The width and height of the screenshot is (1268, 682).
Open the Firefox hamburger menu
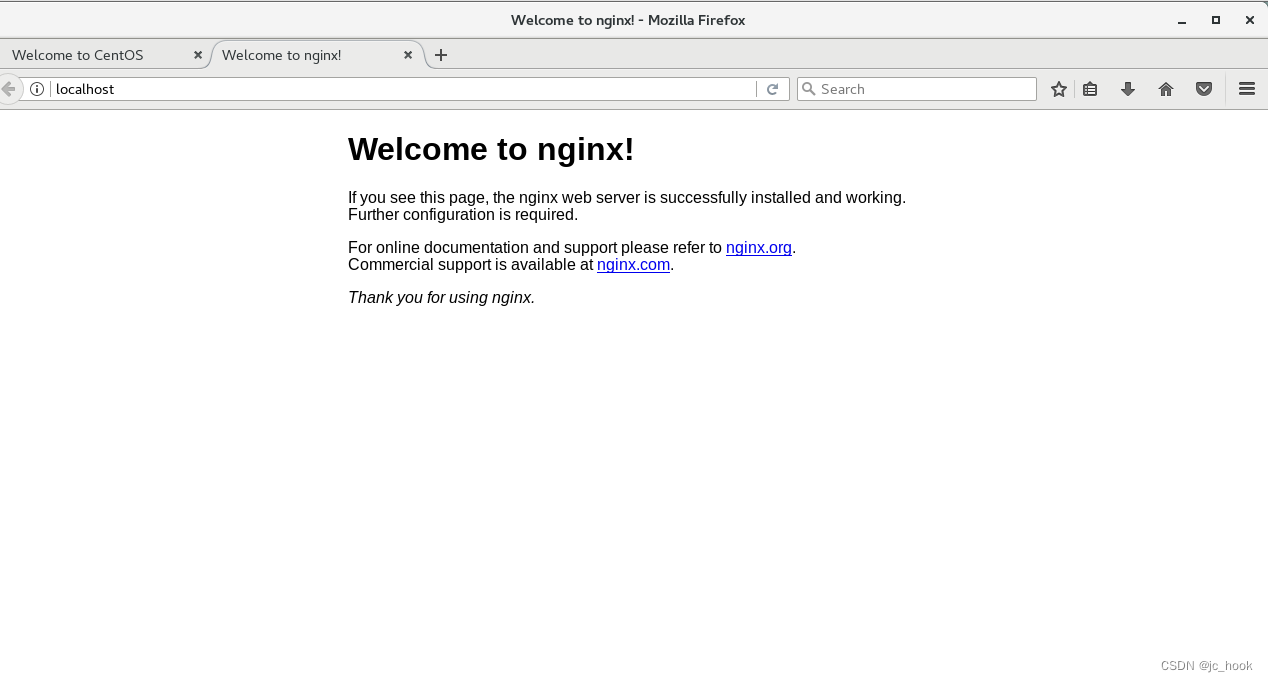click(1247, 89)
